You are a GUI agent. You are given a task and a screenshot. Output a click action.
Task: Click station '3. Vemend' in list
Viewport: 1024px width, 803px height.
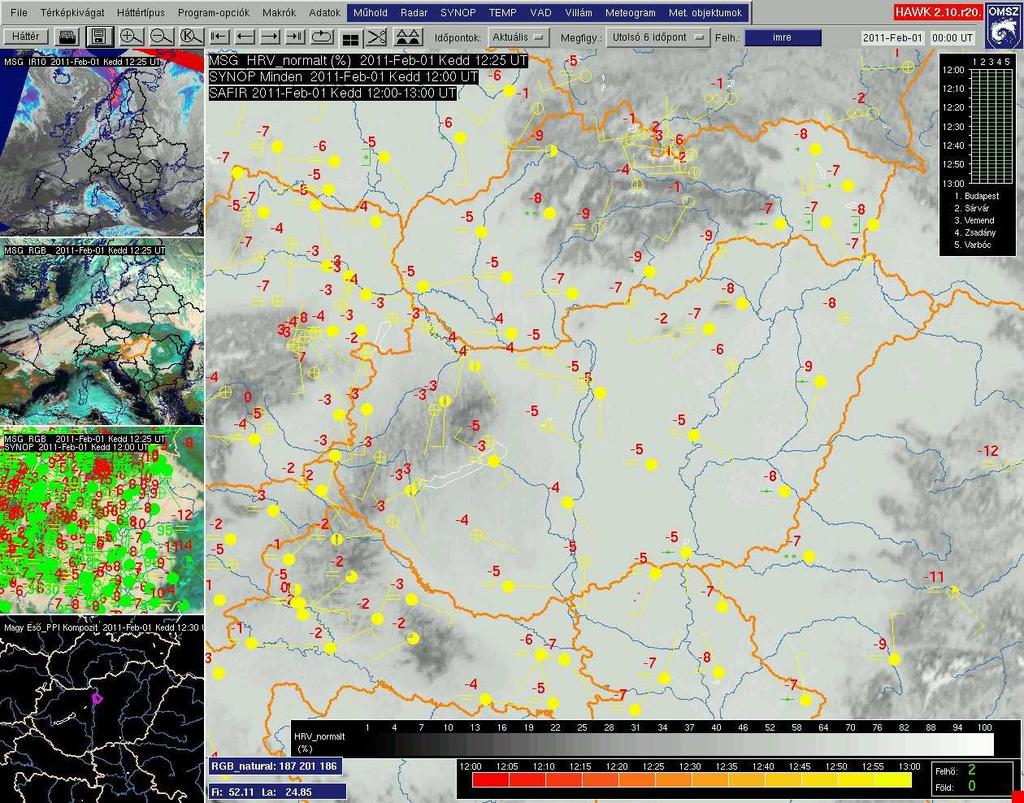[x=974, y=221]
